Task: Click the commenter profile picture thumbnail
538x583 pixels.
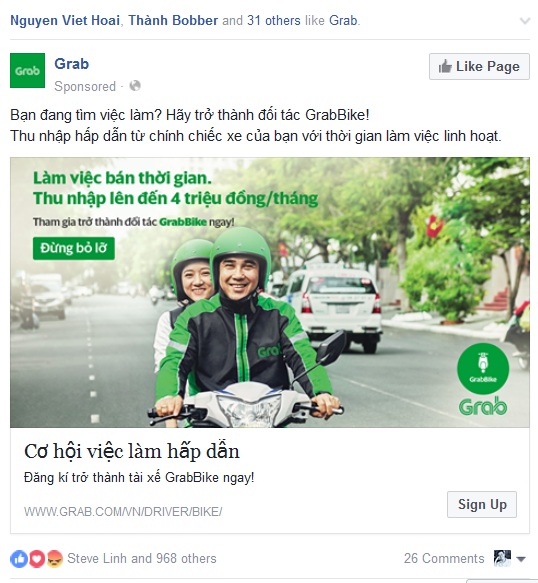Action: [x=502, y=558]
